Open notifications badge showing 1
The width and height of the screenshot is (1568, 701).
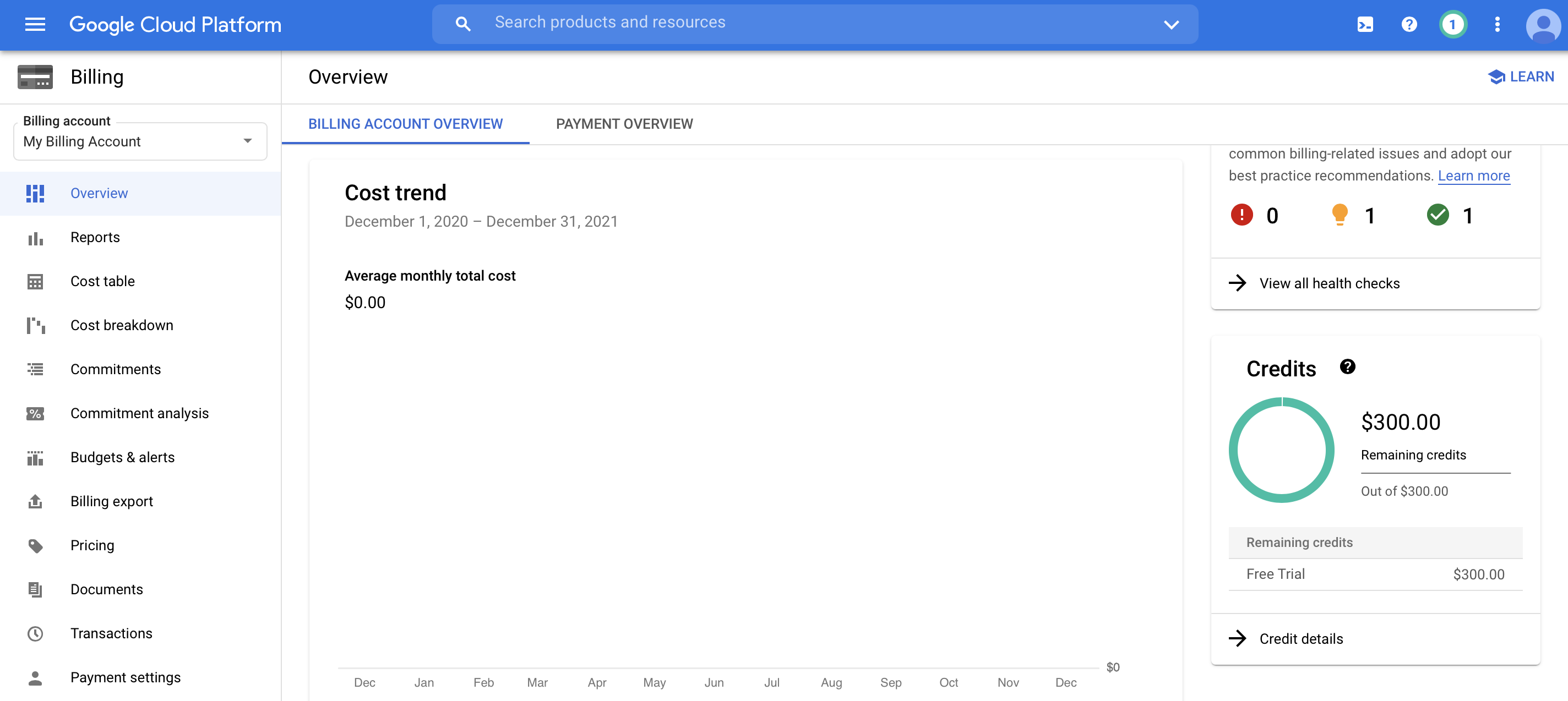point(1452,24)
